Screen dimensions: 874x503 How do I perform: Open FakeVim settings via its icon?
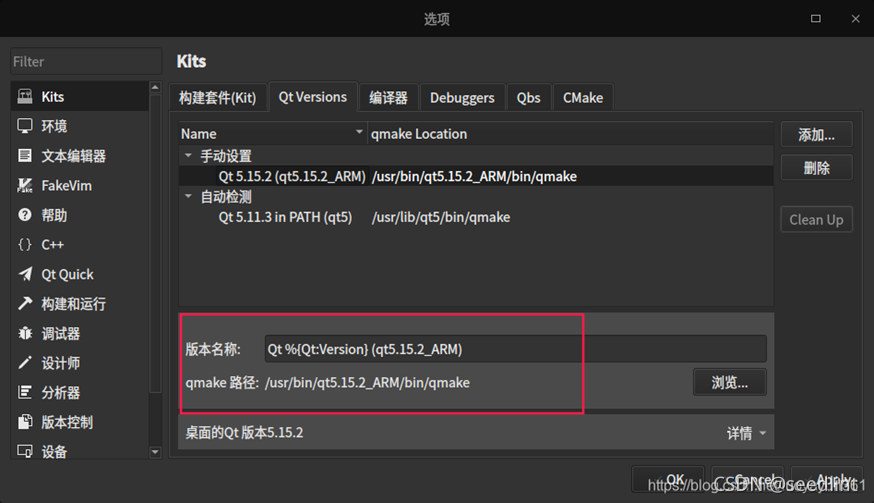(25, 185)
